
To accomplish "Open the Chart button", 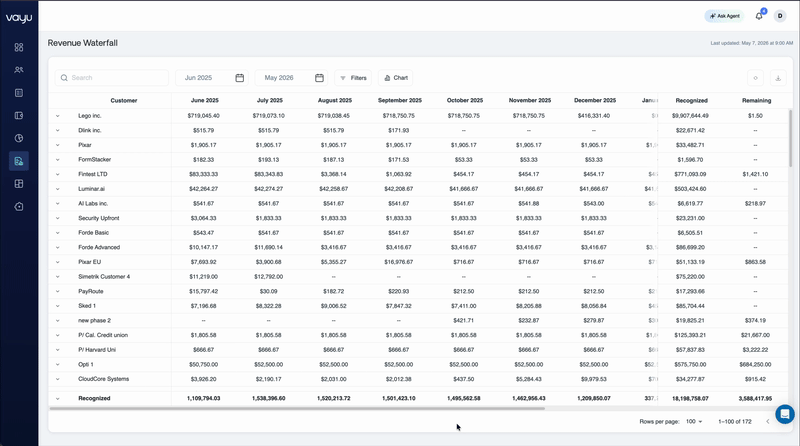I will tap(395, 78).
